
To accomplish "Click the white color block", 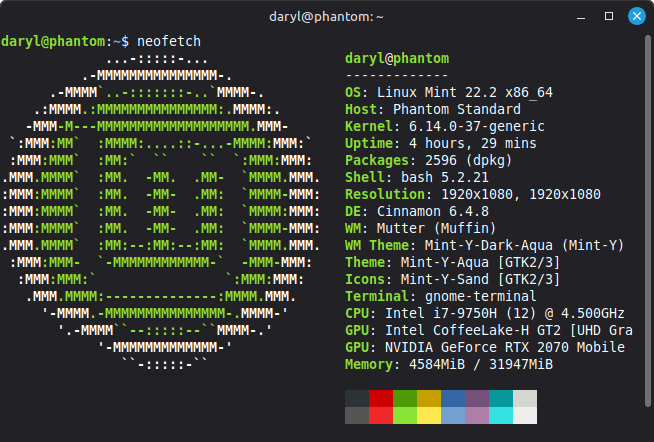I will point(525,415).
